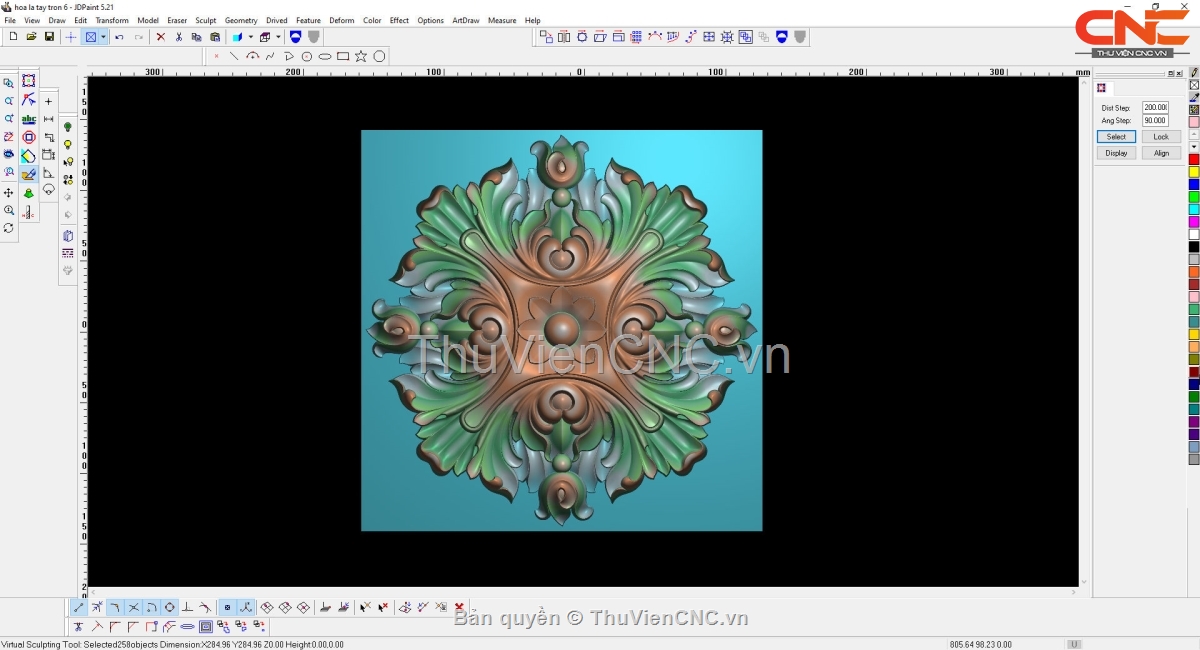Open the existing file folder icon
This screenshot has height=650, width=1200.
[x=31, y=37]
